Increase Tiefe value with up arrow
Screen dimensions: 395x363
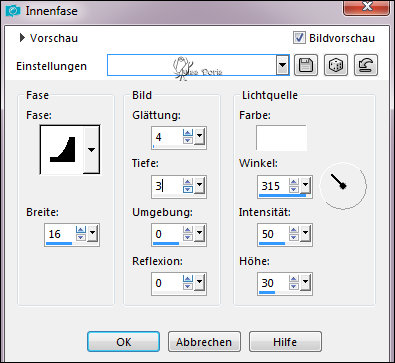coord(188,182)
